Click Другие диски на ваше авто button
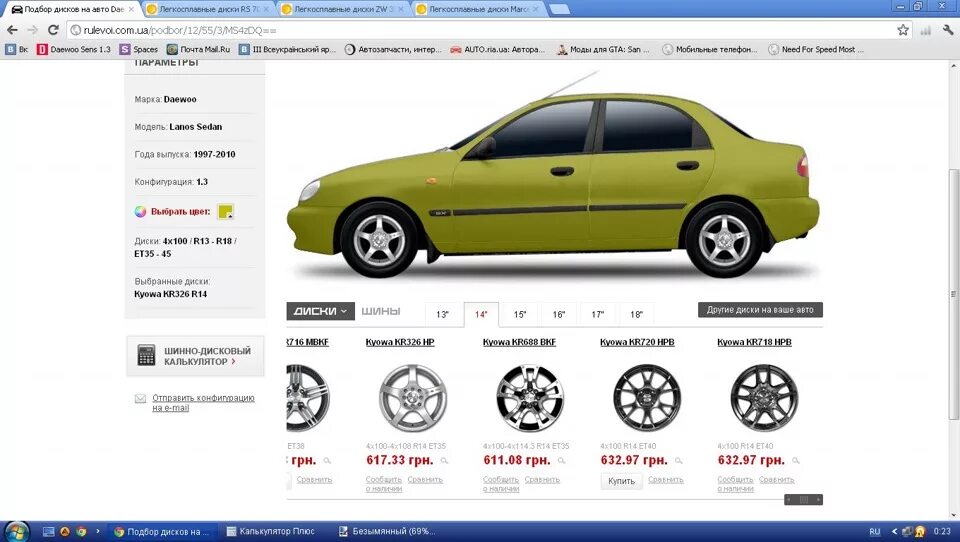The width and height of the screenshot is (960, 542). pos(760,310)
